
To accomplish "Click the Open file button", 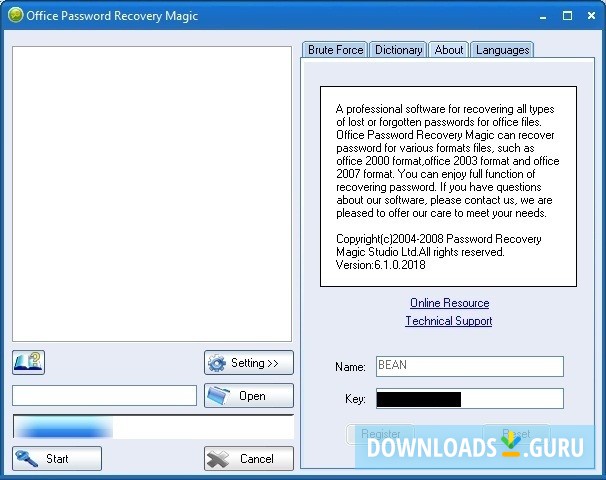I will tap(249, 395).
